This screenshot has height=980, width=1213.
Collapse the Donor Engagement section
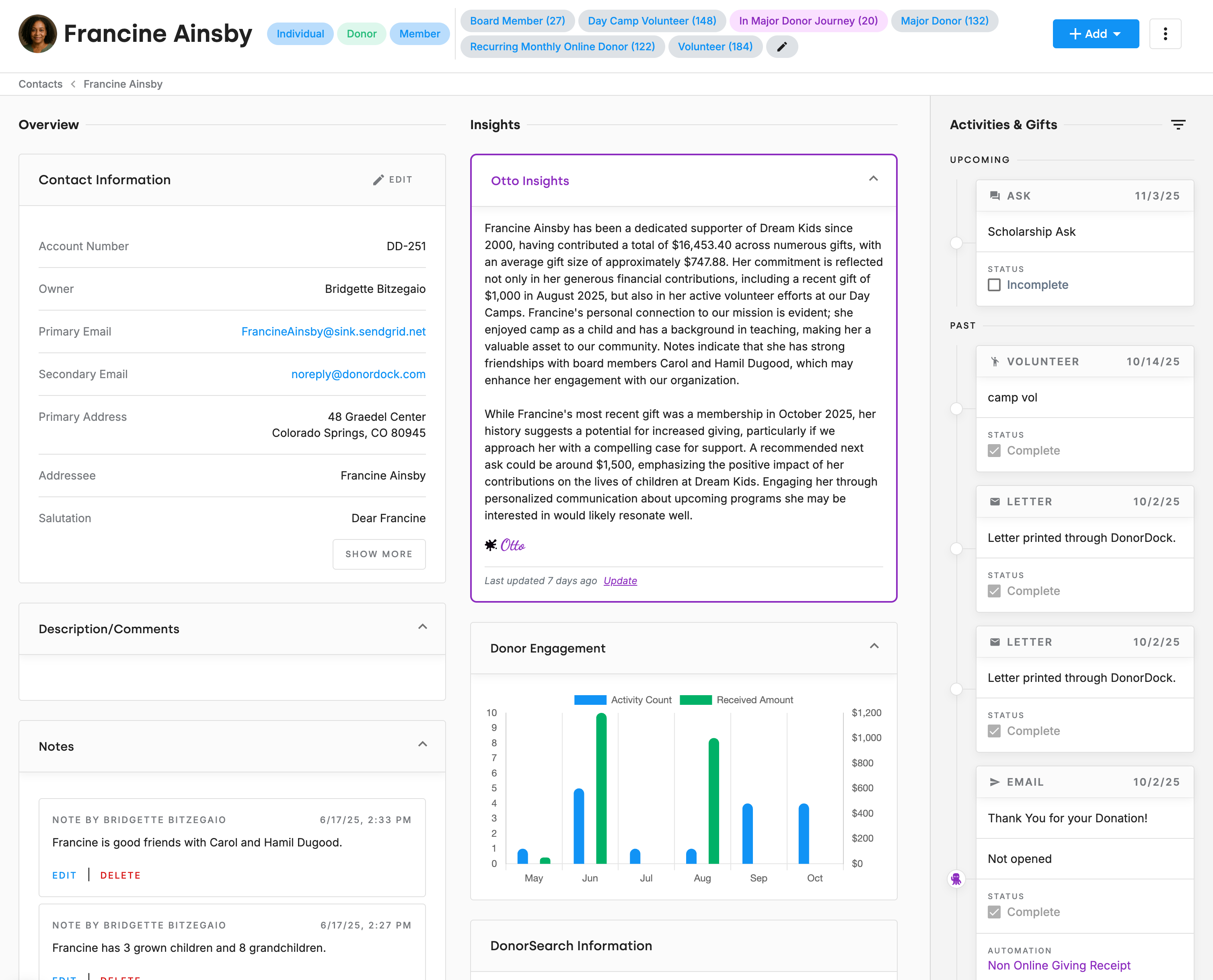(x=874, y=646)
